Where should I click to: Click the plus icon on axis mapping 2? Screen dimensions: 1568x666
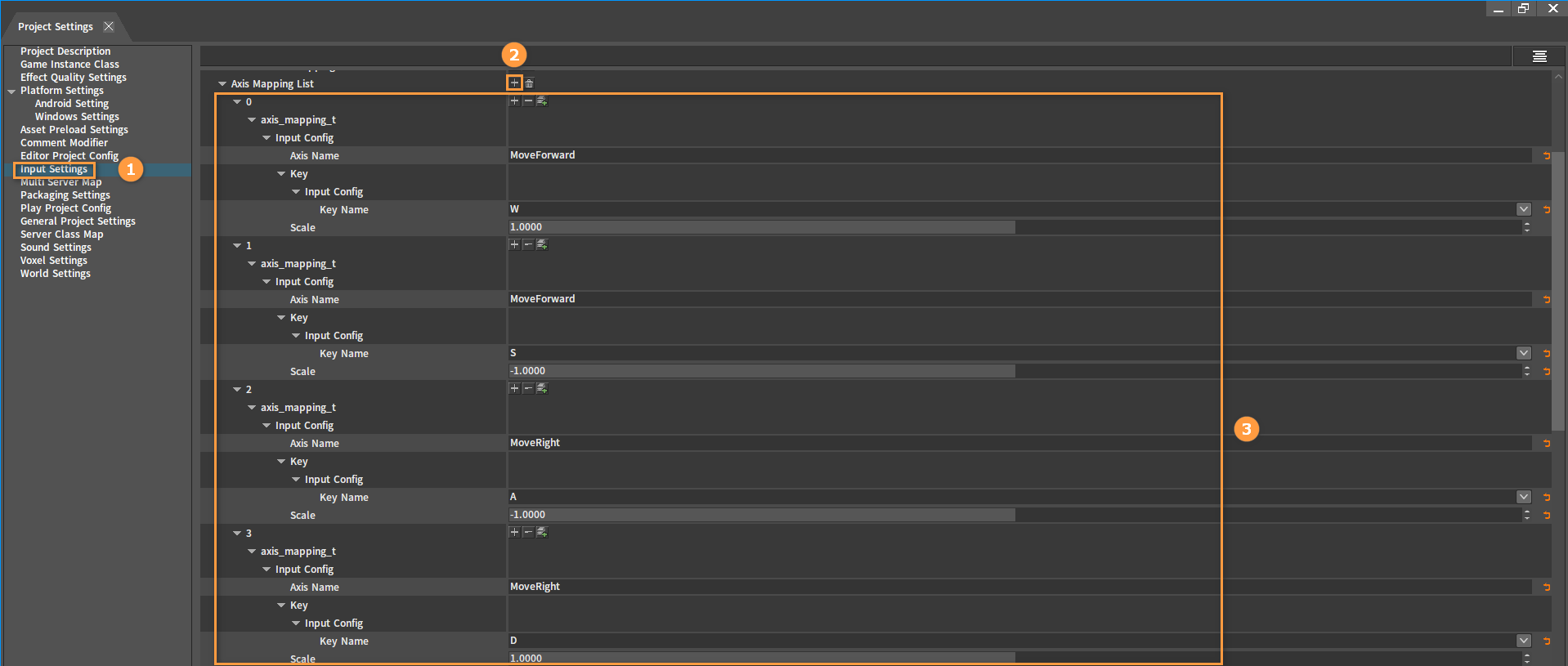click(514, 389)
